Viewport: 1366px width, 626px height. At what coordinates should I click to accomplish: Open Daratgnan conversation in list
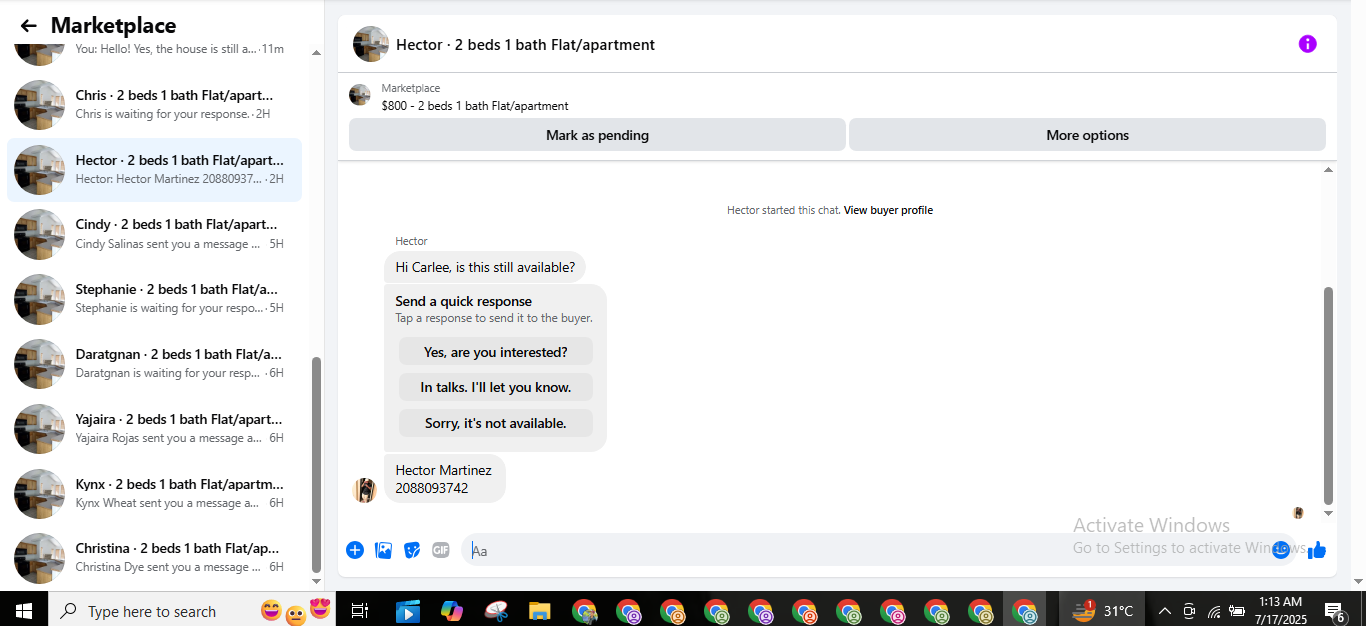(154, 364)
